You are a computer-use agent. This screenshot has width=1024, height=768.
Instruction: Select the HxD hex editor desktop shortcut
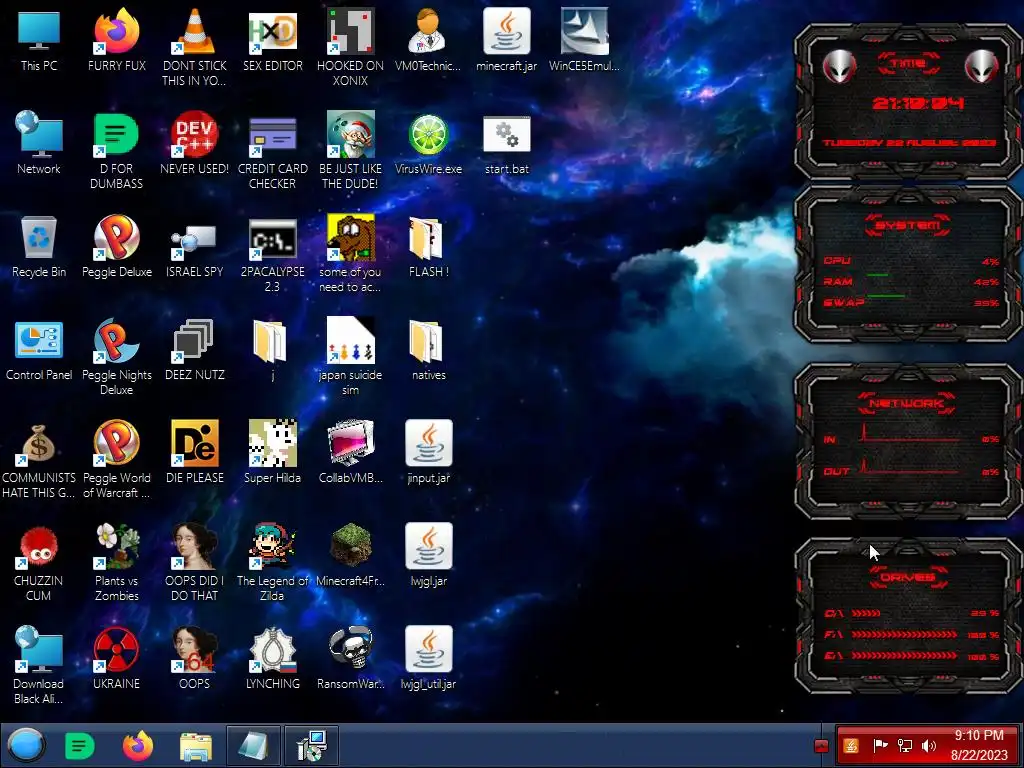[x=272, y=39]
